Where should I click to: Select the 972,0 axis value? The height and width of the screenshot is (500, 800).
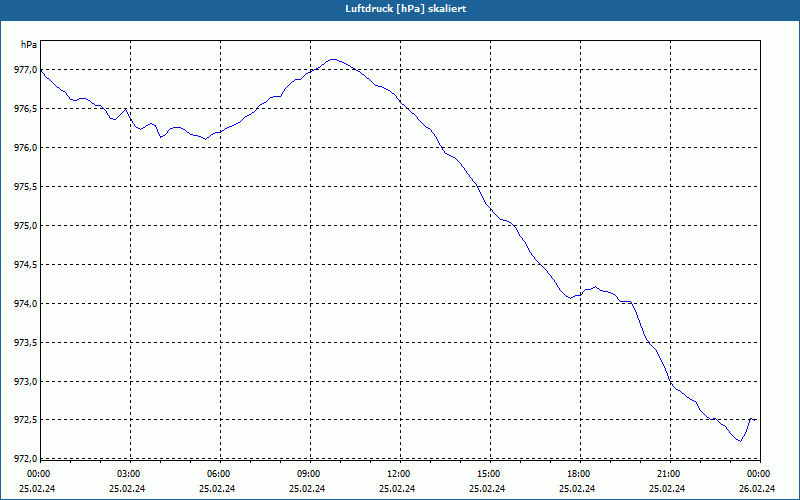point(25,459)
